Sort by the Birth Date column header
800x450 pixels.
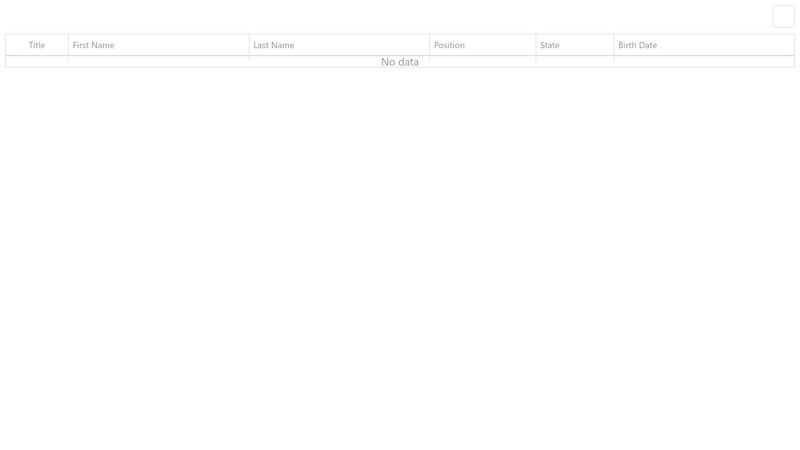638,45
